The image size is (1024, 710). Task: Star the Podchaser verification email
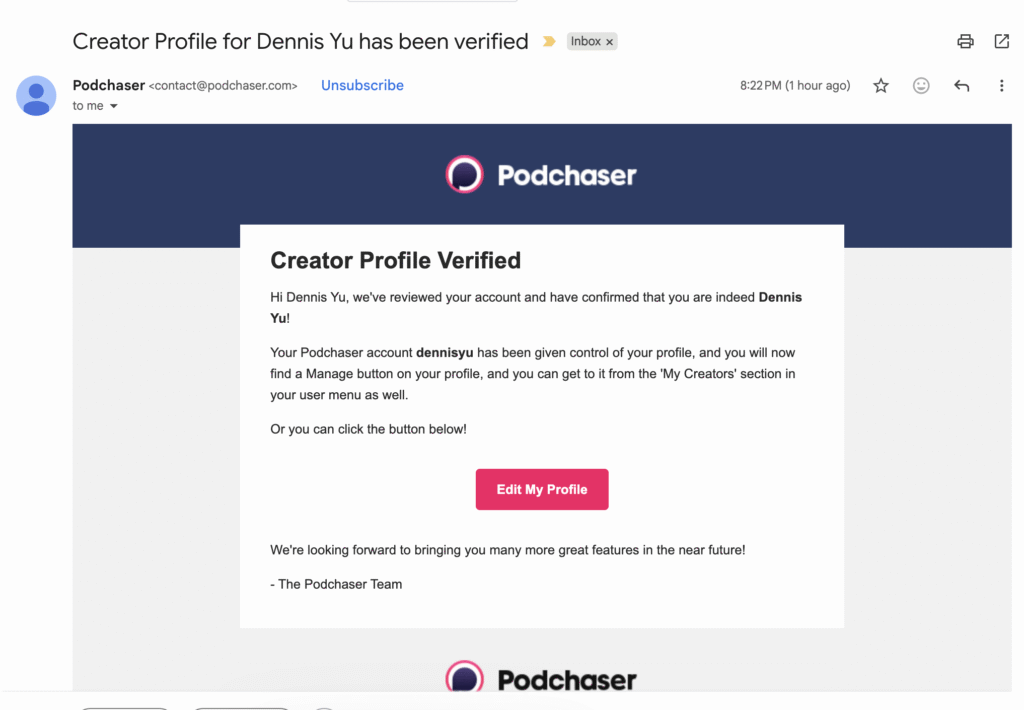pos(880,86)
